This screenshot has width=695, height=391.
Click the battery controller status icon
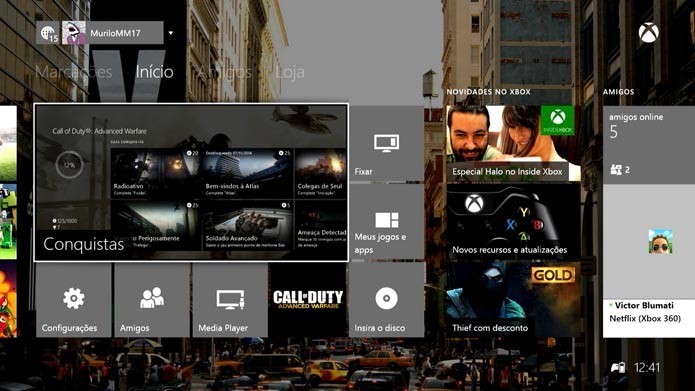(x=618, y=368)
